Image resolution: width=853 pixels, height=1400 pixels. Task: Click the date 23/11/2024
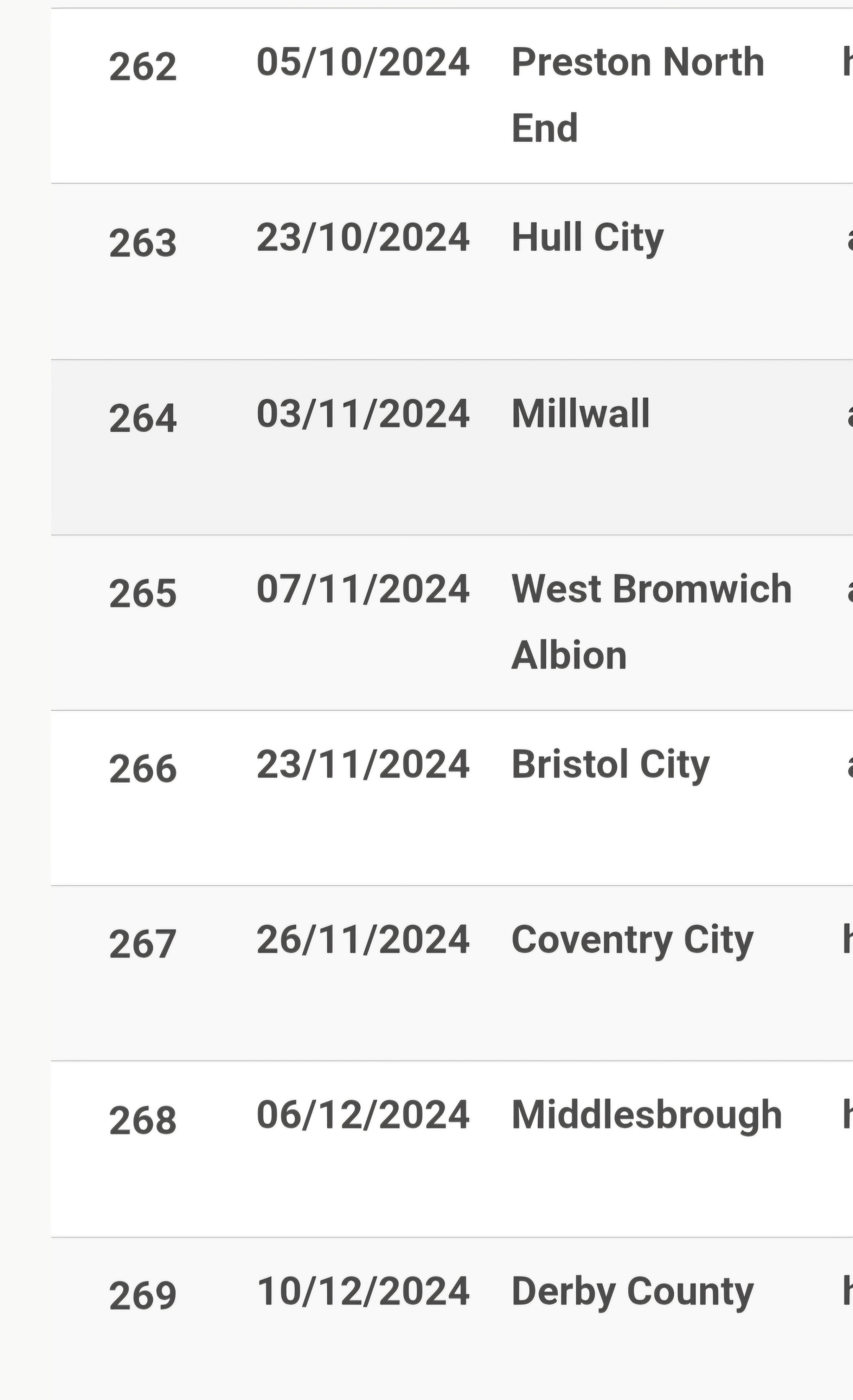(x=363, y=764)
